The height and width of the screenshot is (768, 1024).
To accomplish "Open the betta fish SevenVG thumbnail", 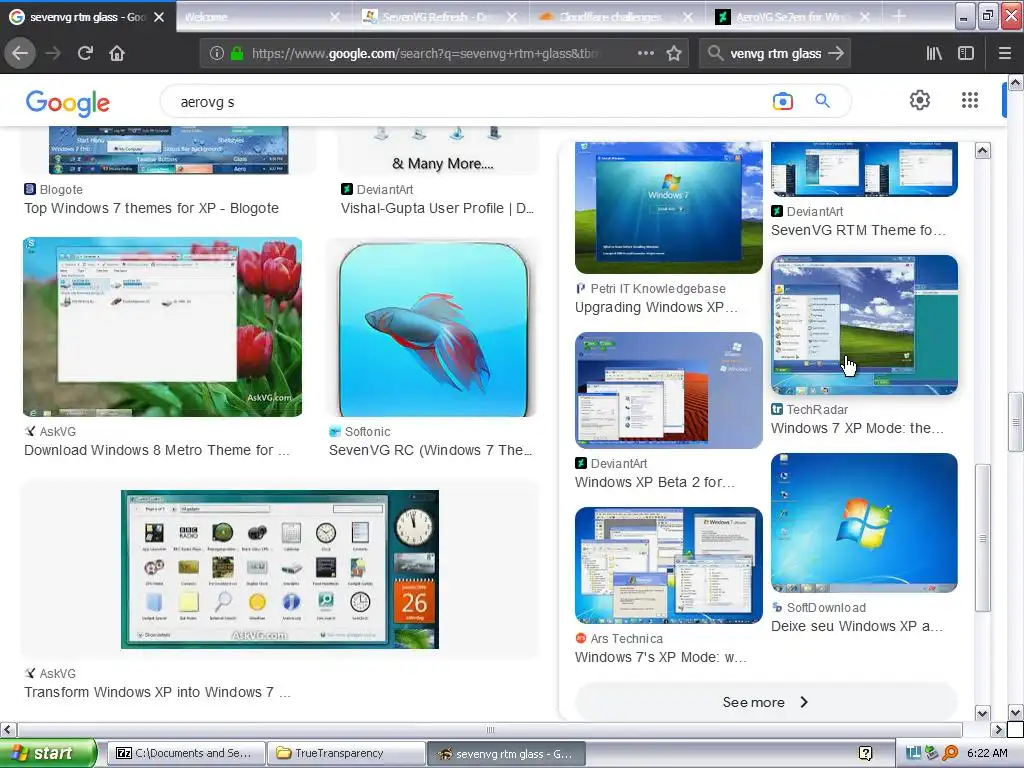I will pos(434,329).
